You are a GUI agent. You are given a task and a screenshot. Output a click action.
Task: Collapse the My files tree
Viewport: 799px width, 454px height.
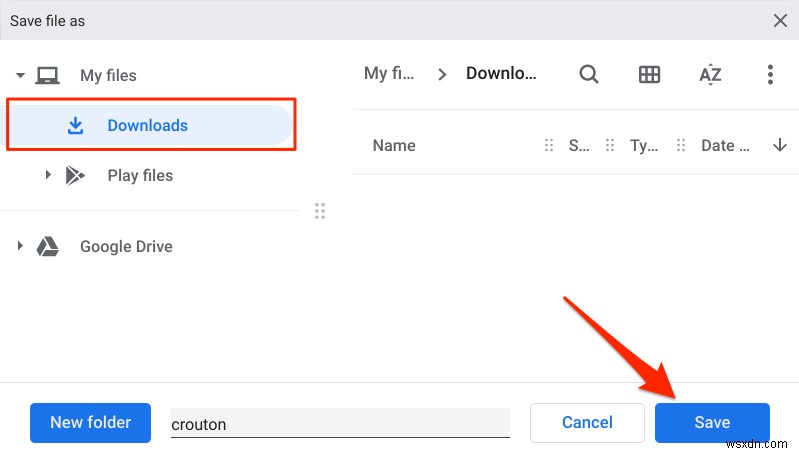coord(20,75)
